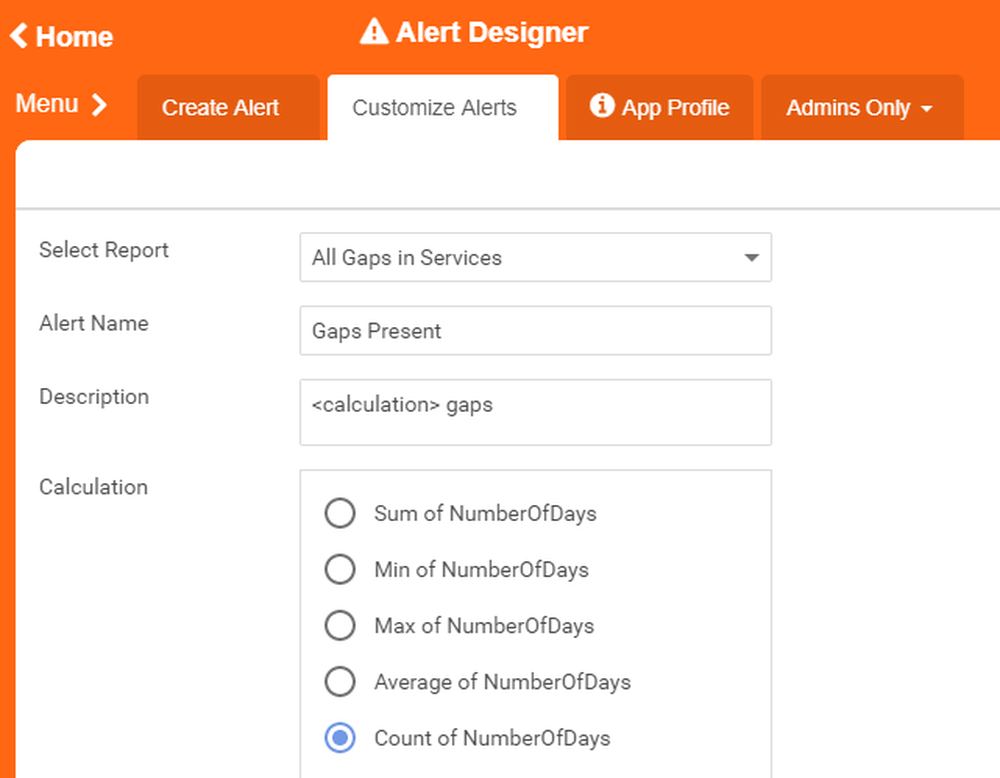
Task: Click the Description text area
Action: 536,413
